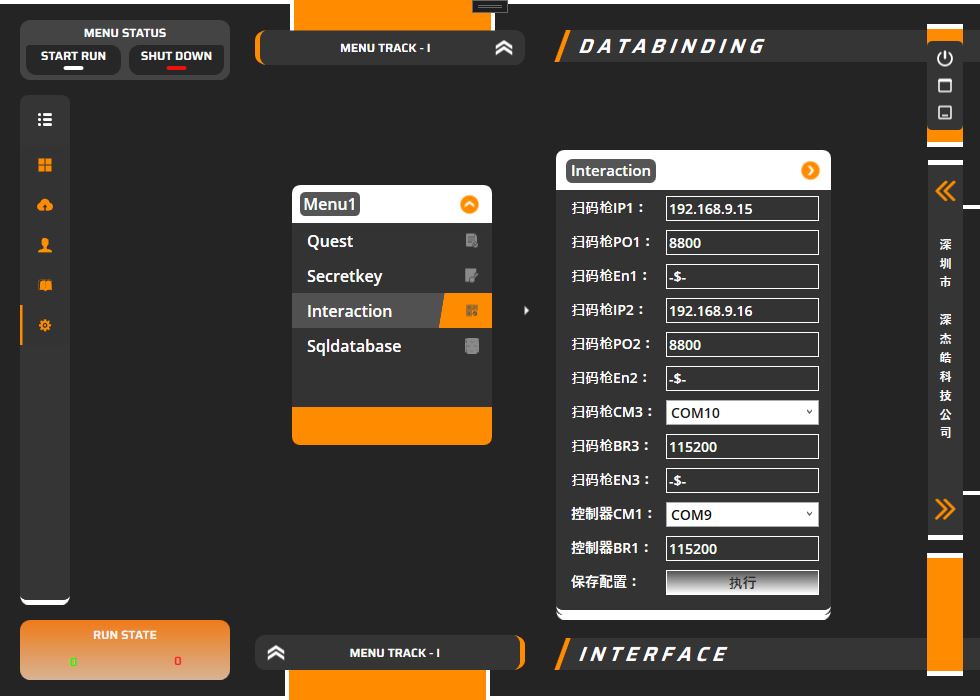Expand the Interaction panel orange arrow

pos(810,171)
